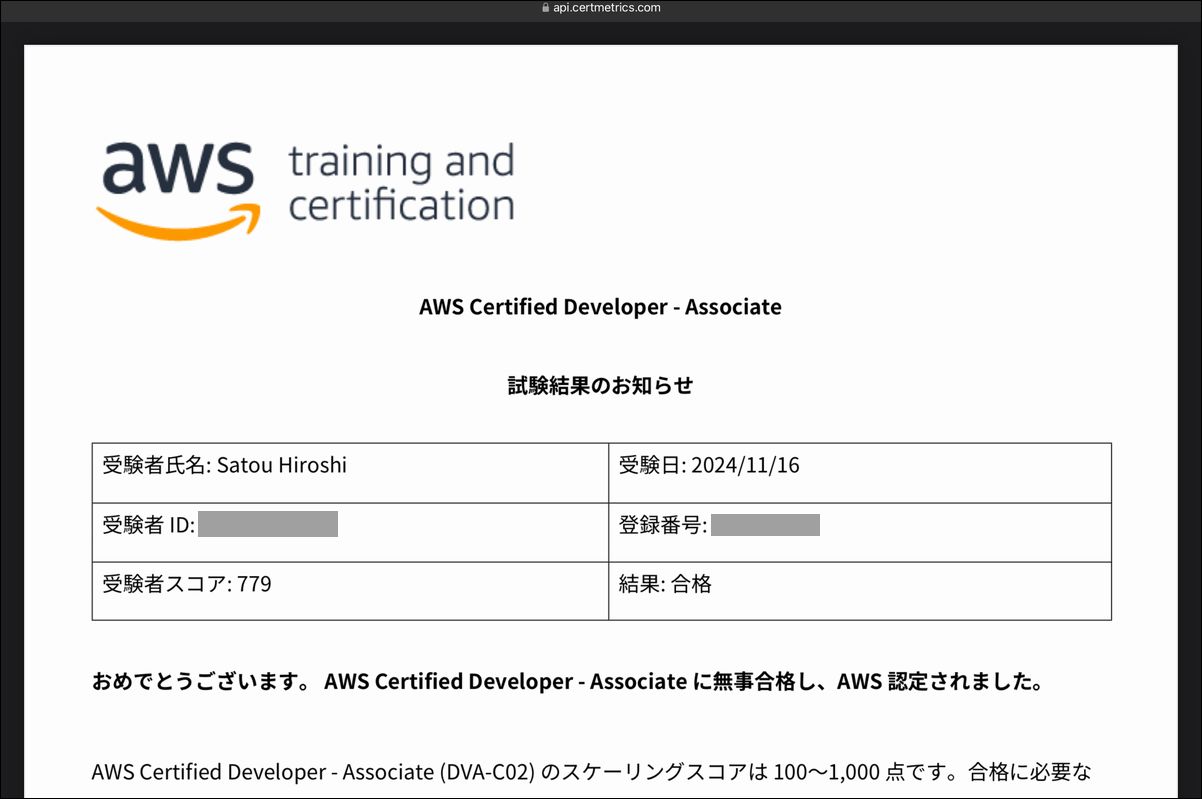
Task: Click the '受験者 ID:' cell
Action: [x=350, y=532]
